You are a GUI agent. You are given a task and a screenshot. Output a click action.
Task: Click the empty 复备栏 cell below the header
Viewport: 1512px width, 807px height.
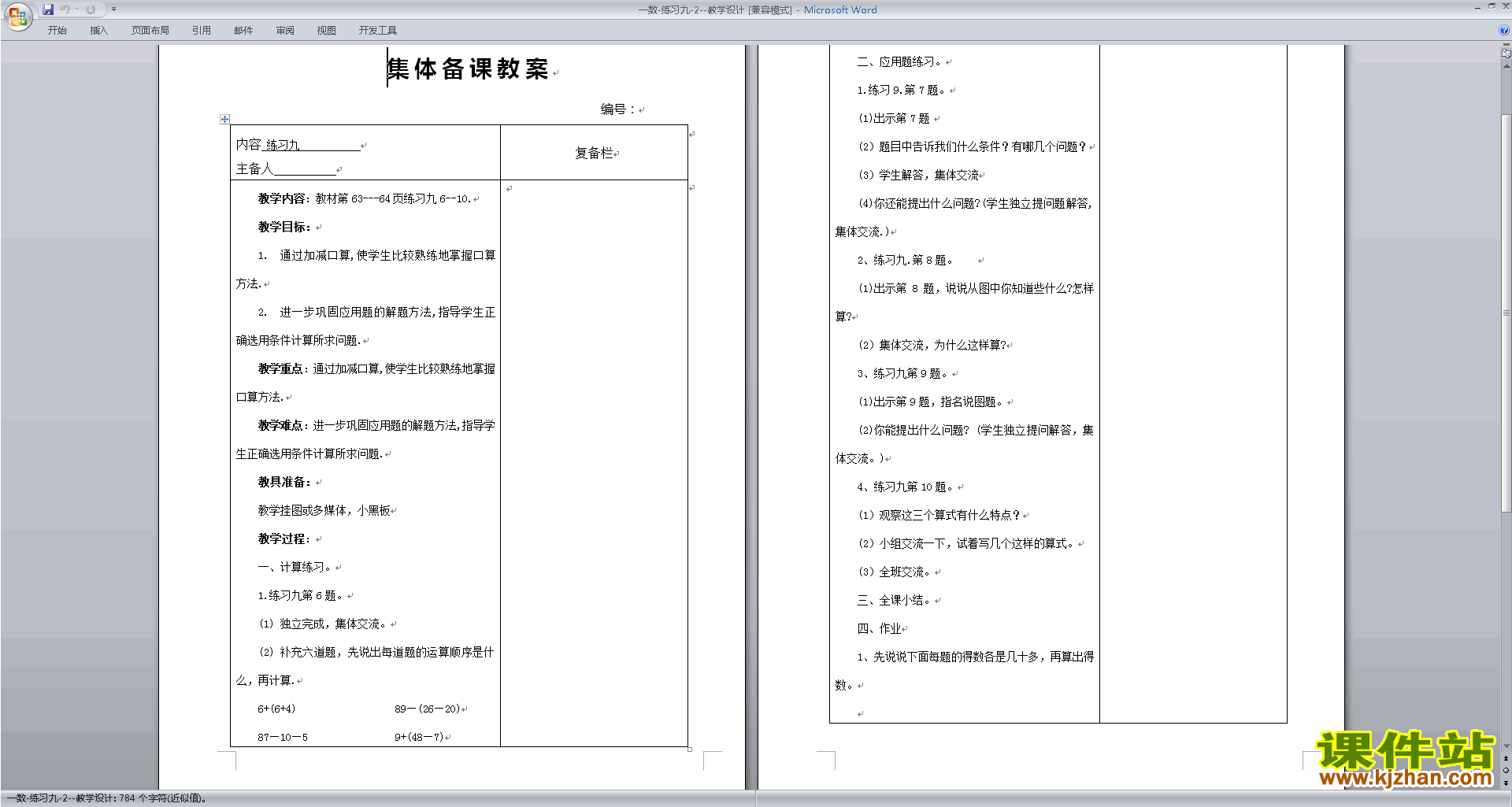594,463
